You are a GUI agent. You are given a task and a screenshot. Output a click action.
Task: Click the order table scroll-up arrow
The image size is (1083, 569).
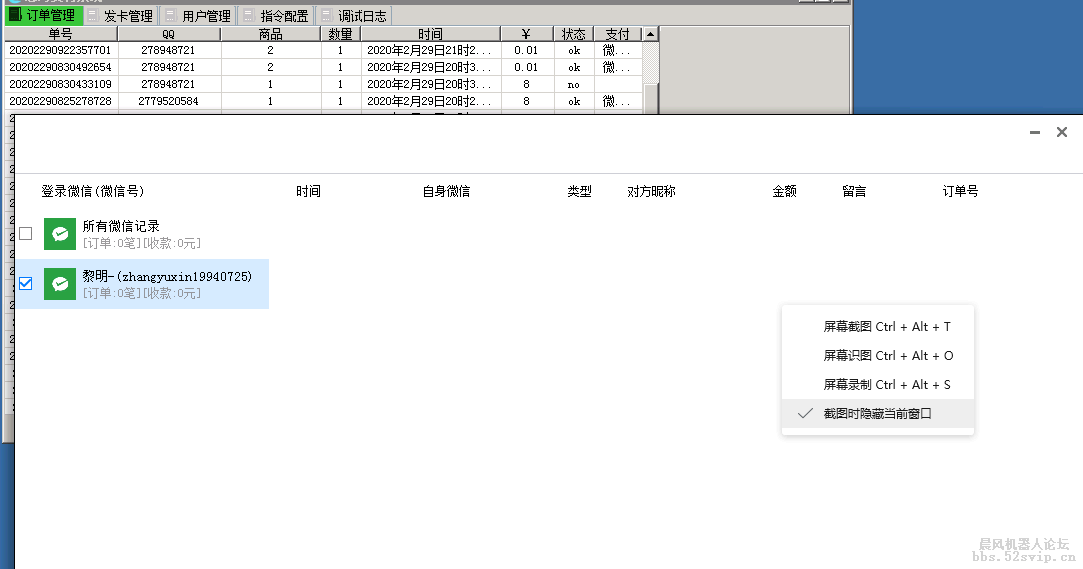pyautogui.click(x=650, y=34)
